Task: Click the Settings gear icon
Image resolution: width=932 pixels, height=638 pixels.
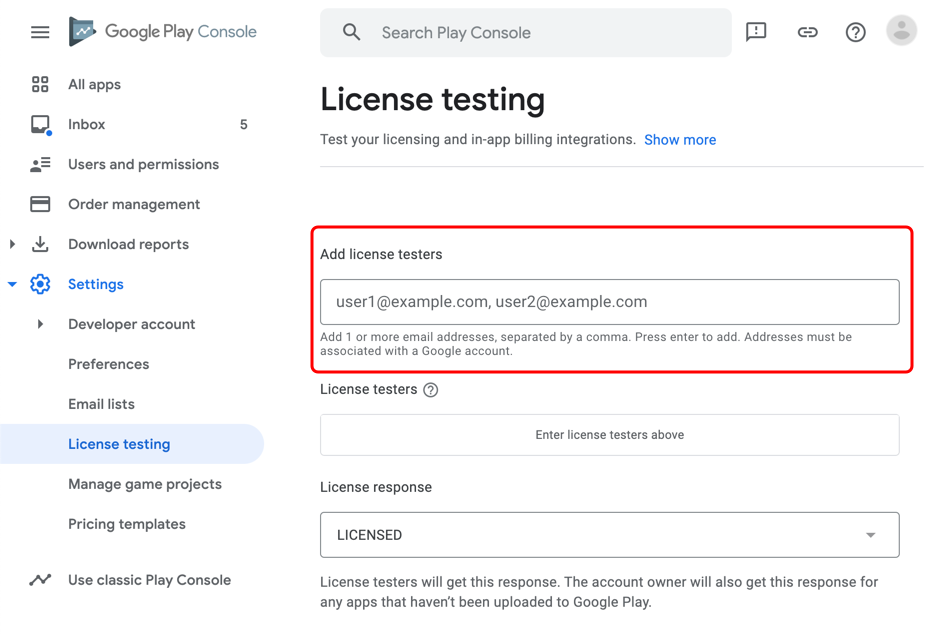Action: [40, 284]
